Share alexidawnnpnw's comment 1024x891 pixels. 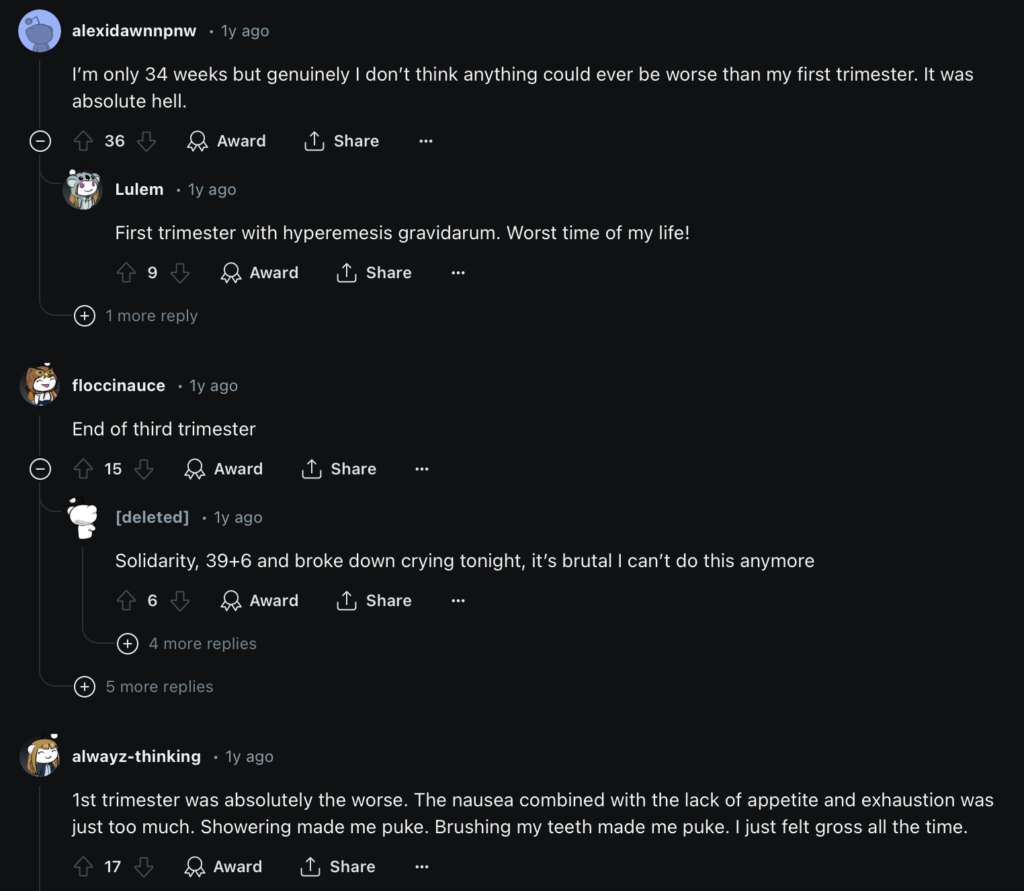(x=342, y=141)
